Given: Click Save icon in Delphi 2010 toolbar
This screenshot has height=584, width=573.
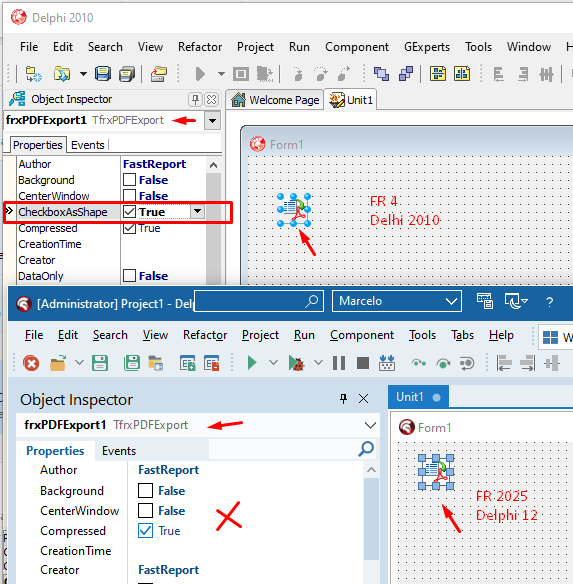Looking at the screenshot, I should pyautogui.click(x=102, y=74).
